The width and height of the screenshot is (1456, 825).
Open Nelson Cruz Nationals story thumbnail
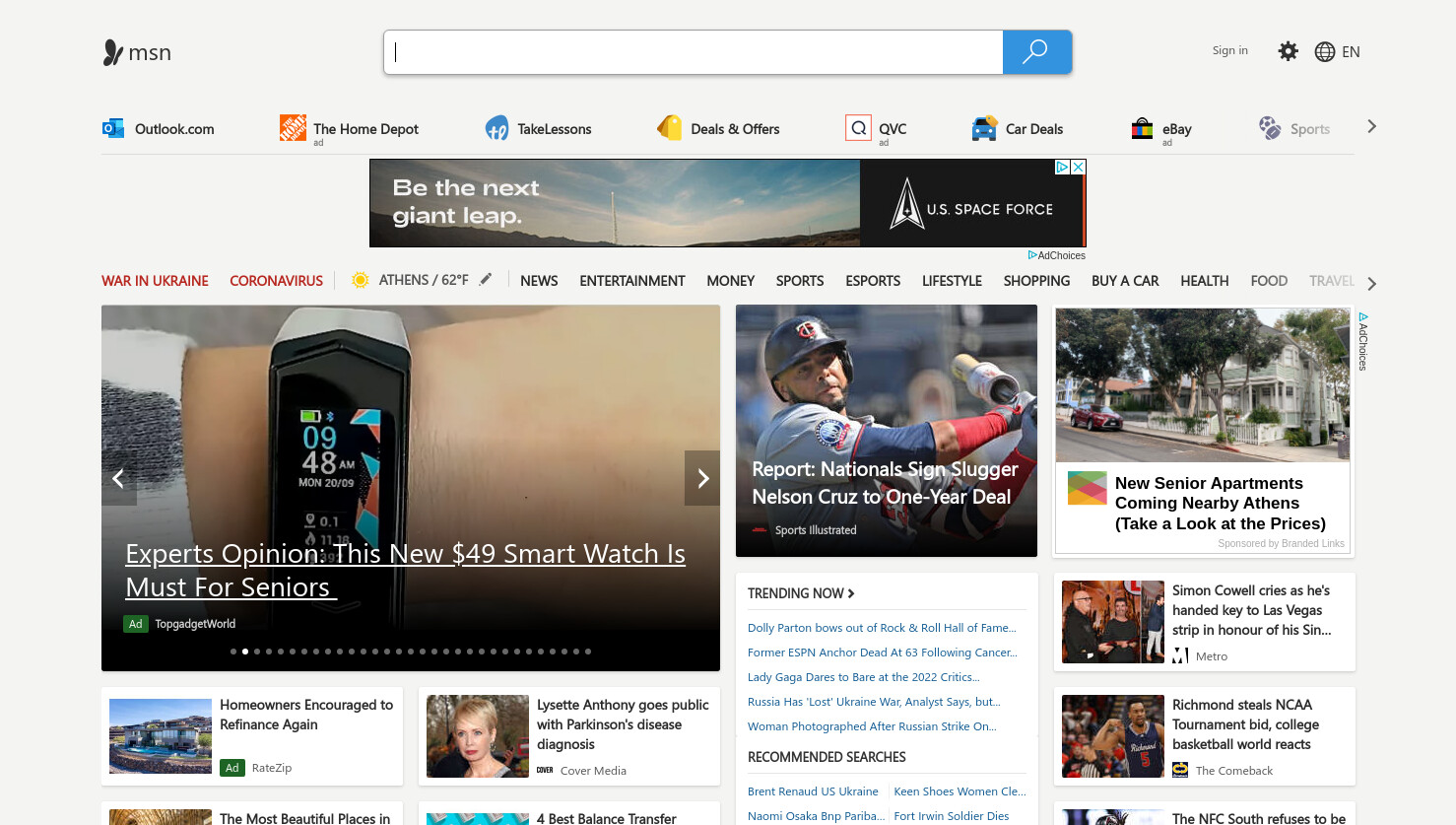[x=887, y=431]
